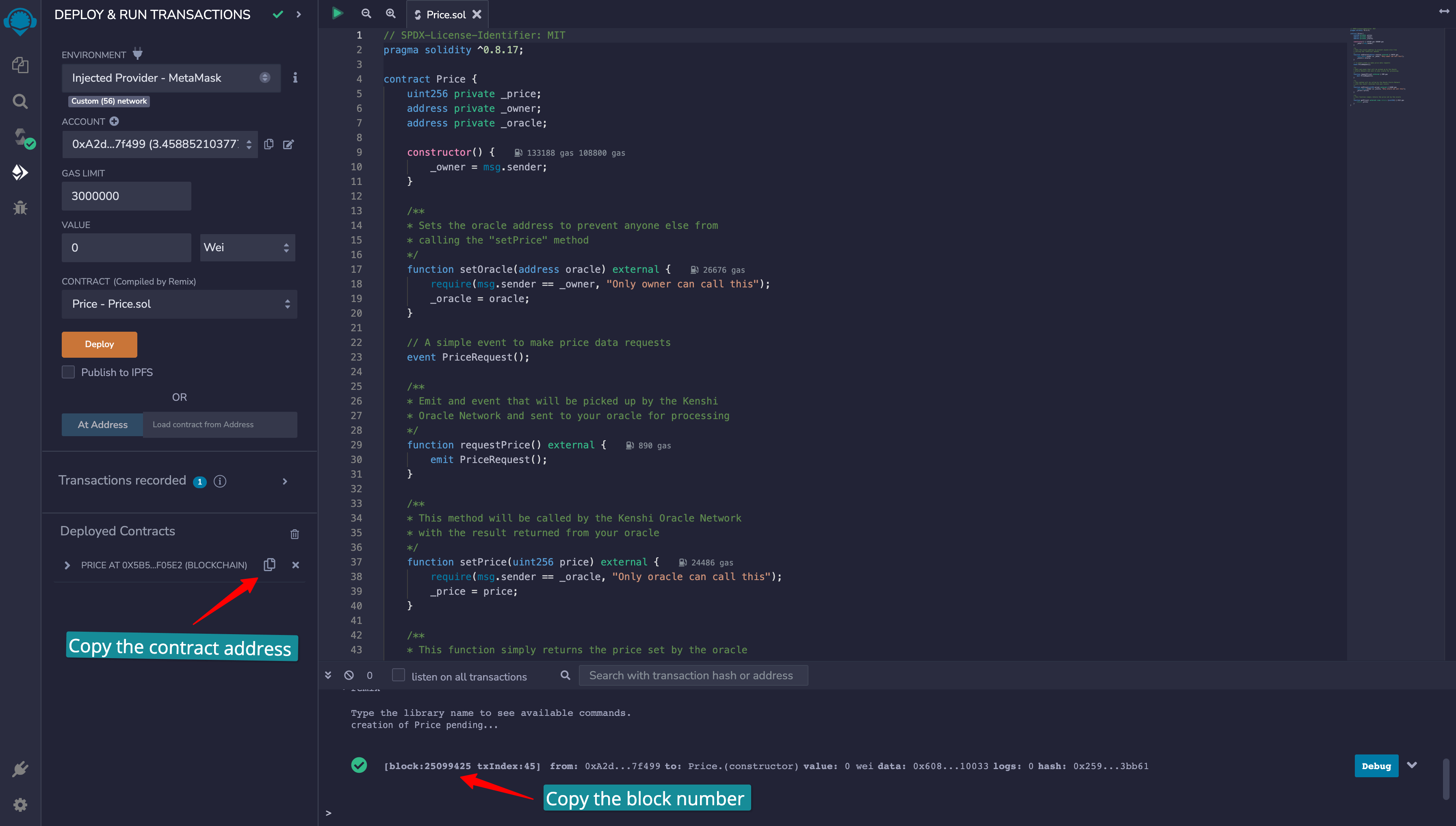Click the At Address button

point(102,424)
